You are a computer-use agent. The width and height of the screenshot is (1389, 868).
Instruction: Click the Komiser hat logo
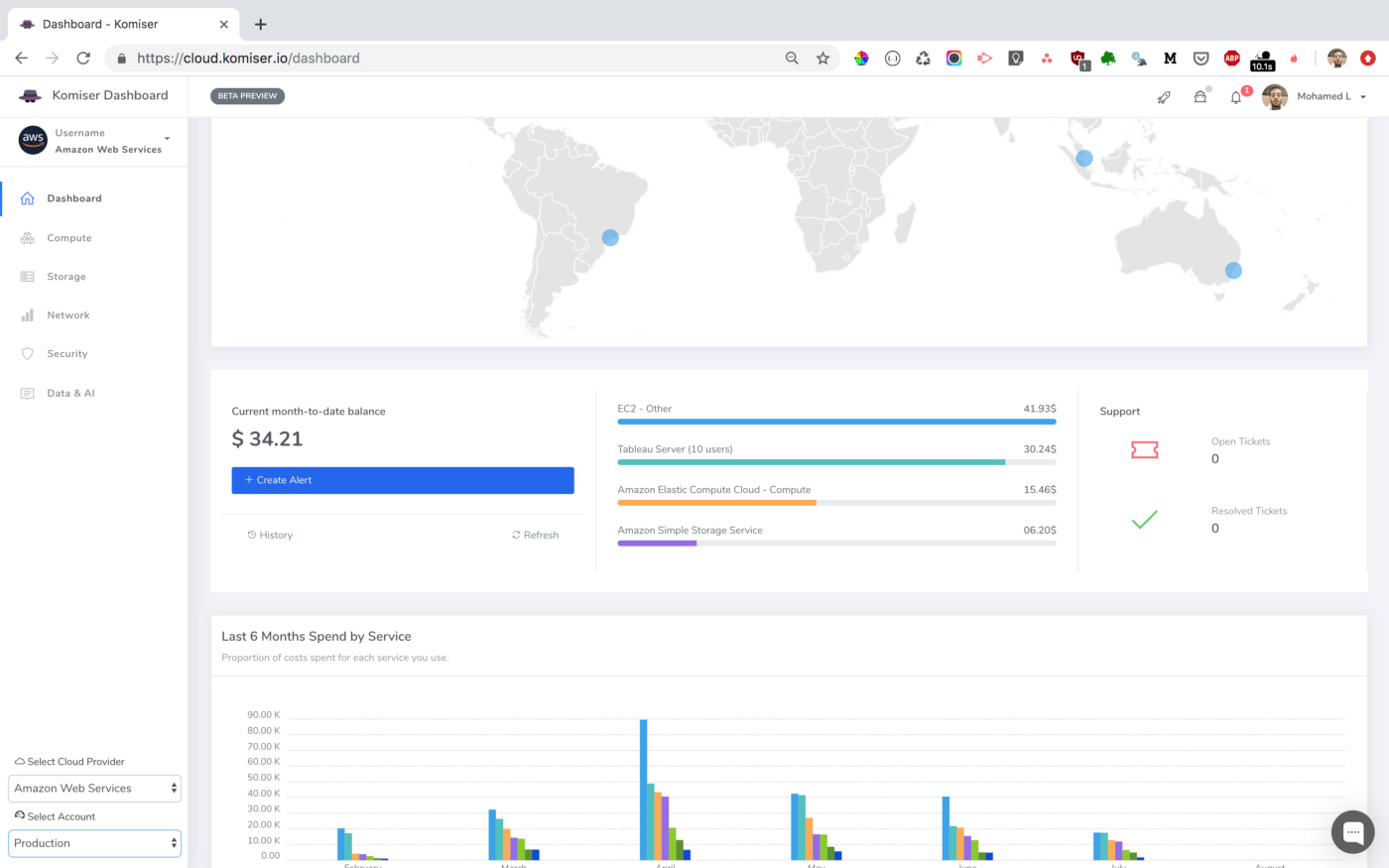pyautogui.click(x=31, y=96)
